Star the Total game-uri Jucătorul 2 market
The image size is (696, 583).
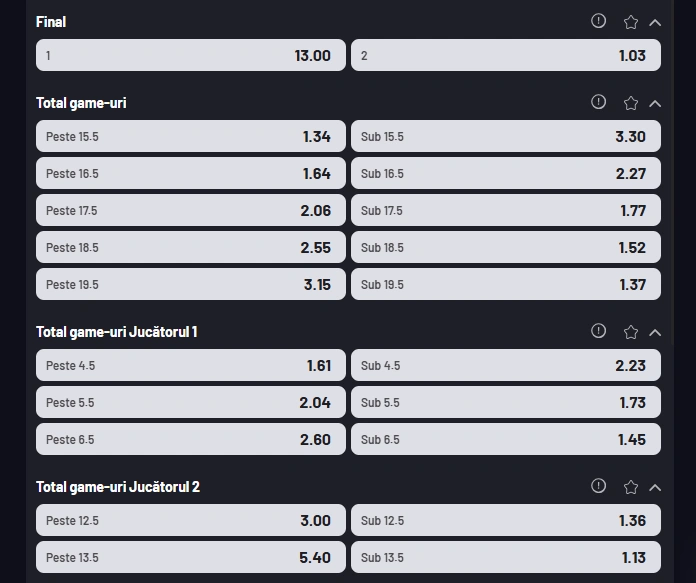click(631, 487)
